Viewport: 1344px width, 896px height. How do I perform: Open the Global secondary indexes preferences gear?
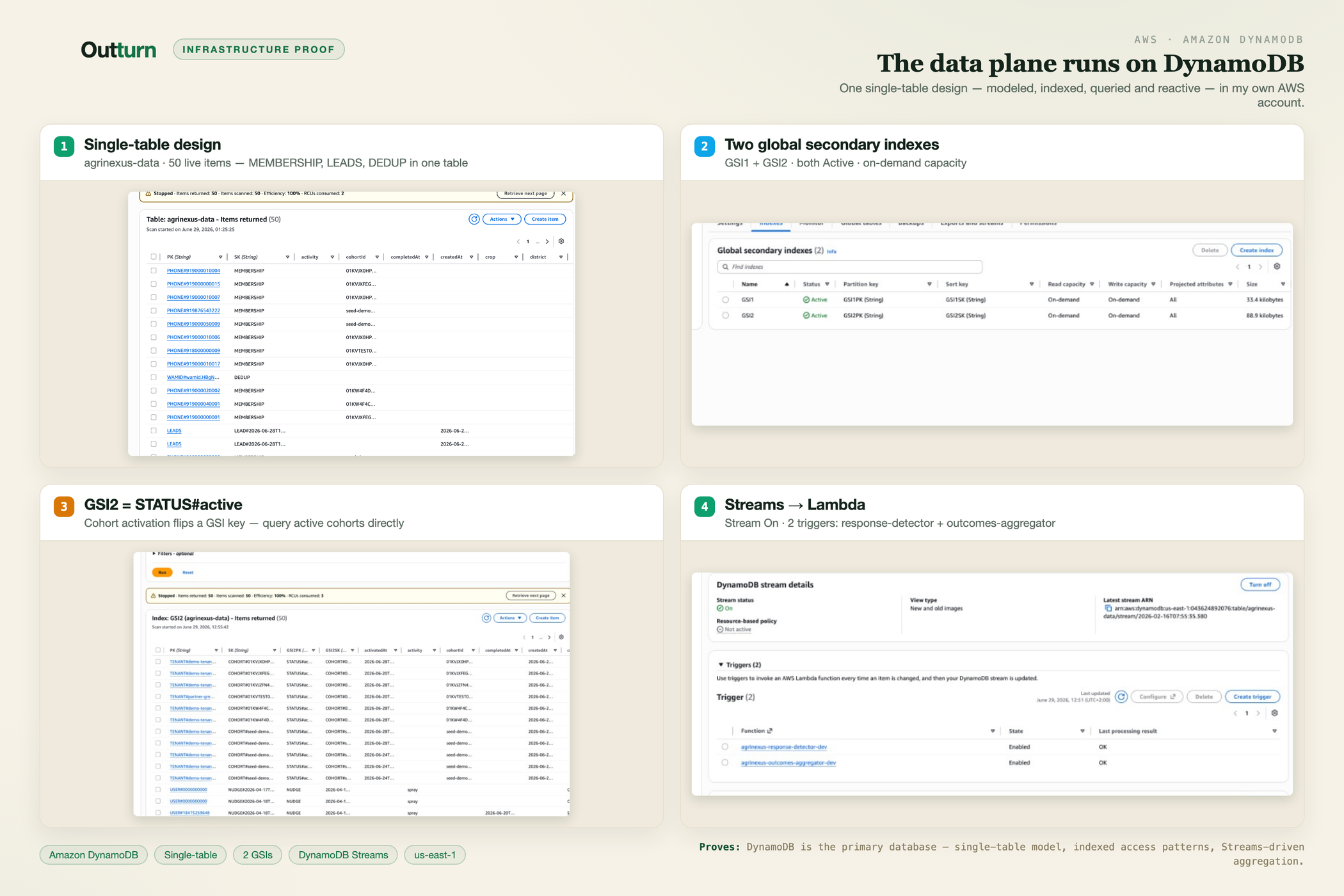[x=1277, y=266]
